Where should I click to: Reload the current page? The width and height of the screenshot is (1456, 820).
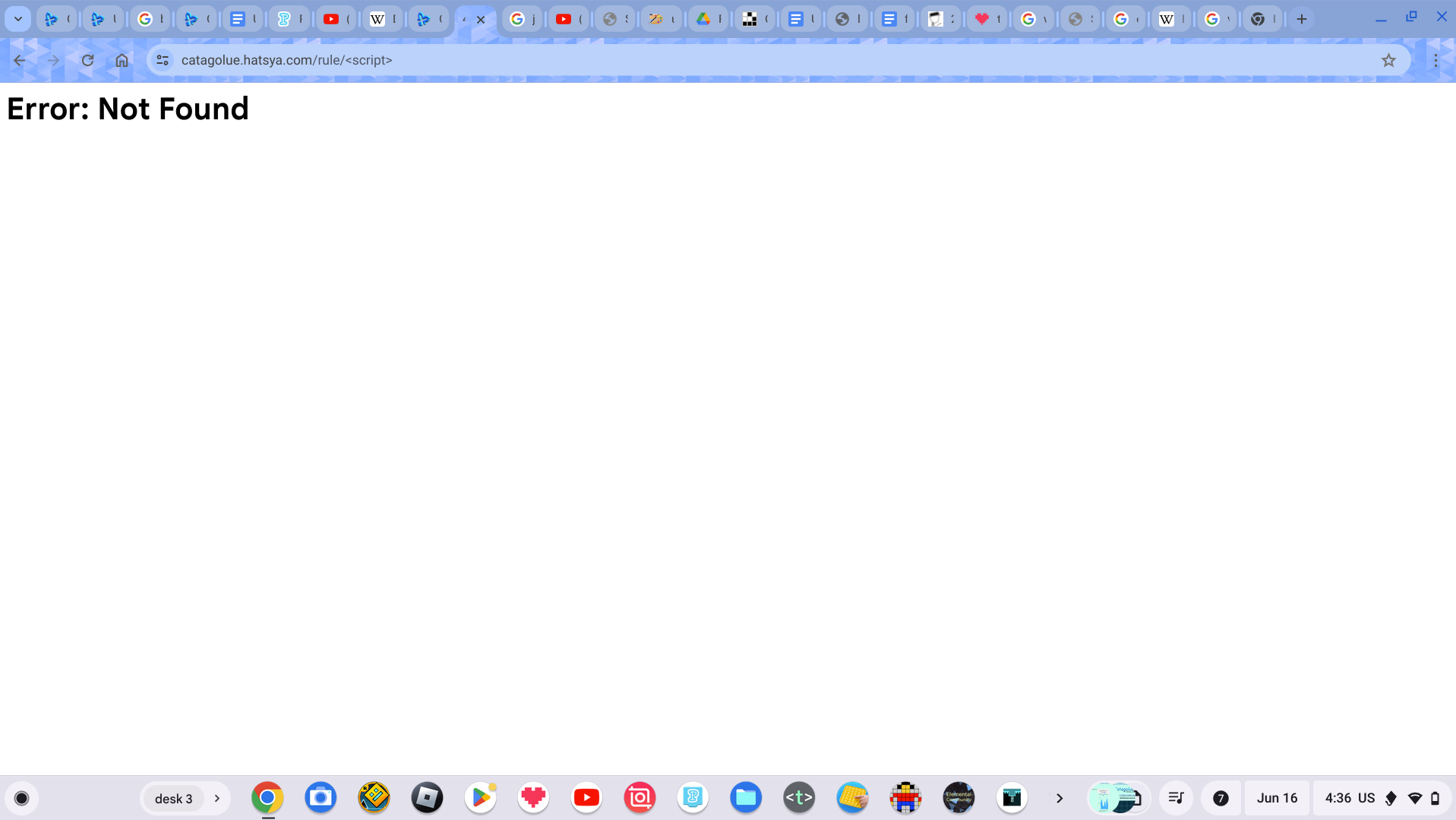coord(87,60)
